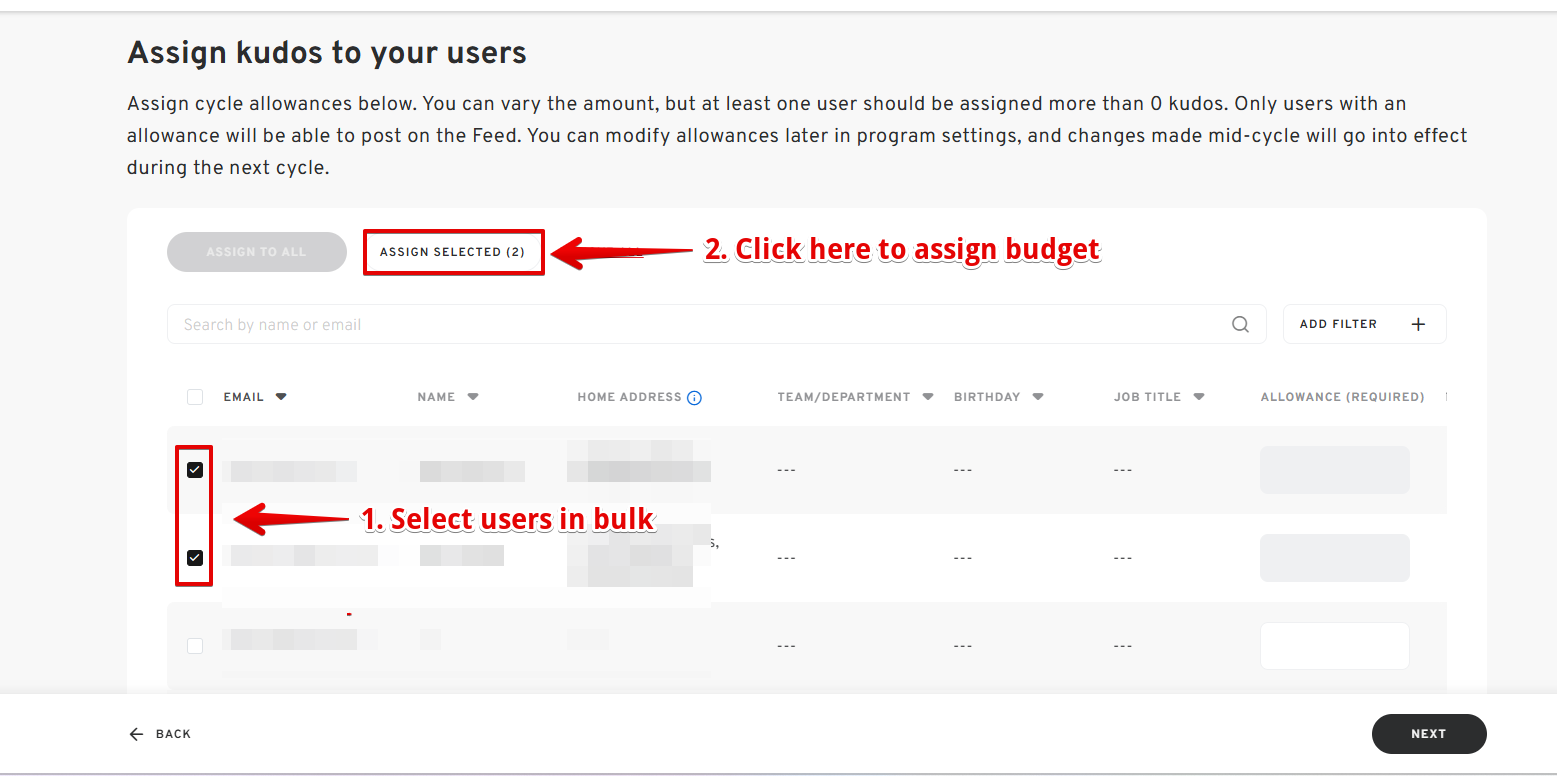
Task: Uncheck the first user row checkbox
Action: tap(195, 470)
